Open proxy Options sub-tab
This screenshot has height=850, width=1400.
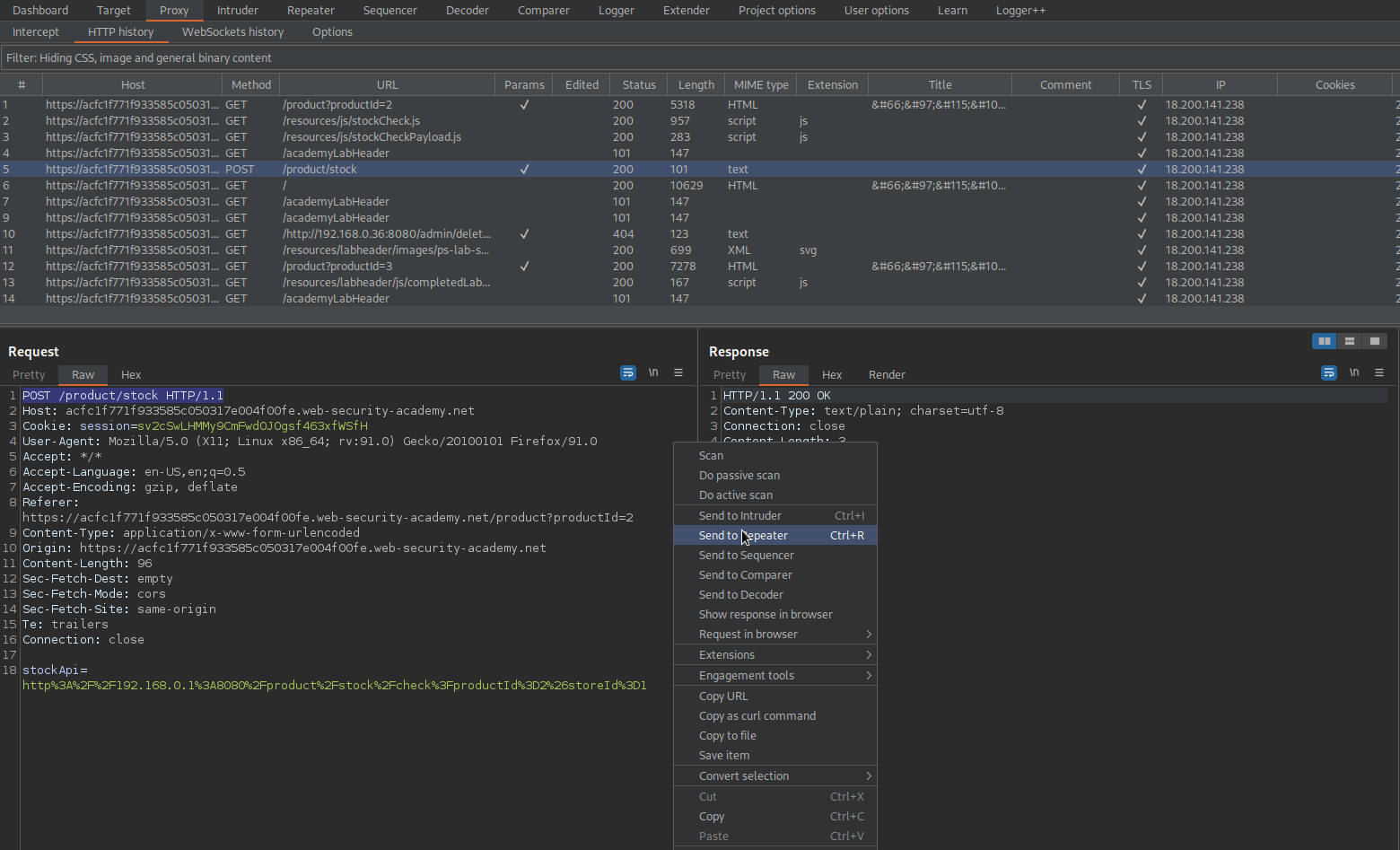[x=332, y=32]
